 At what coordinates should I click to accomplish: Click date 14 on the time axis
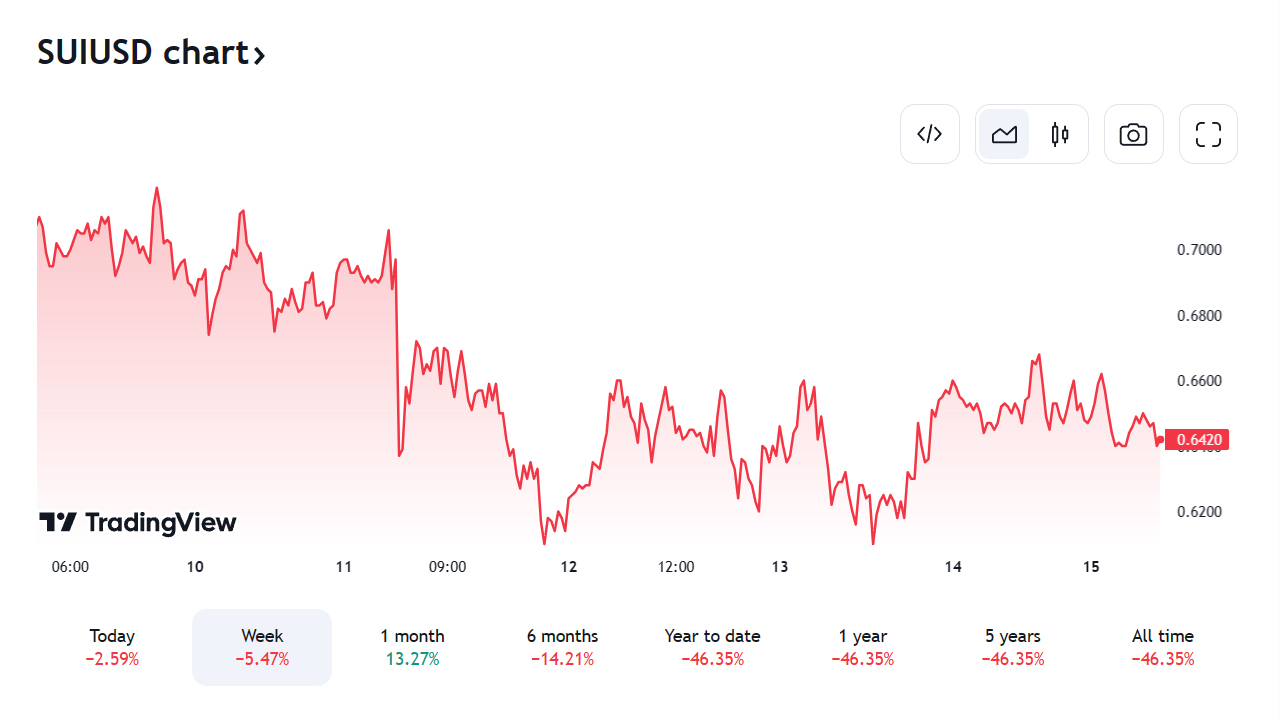(953, 567)
